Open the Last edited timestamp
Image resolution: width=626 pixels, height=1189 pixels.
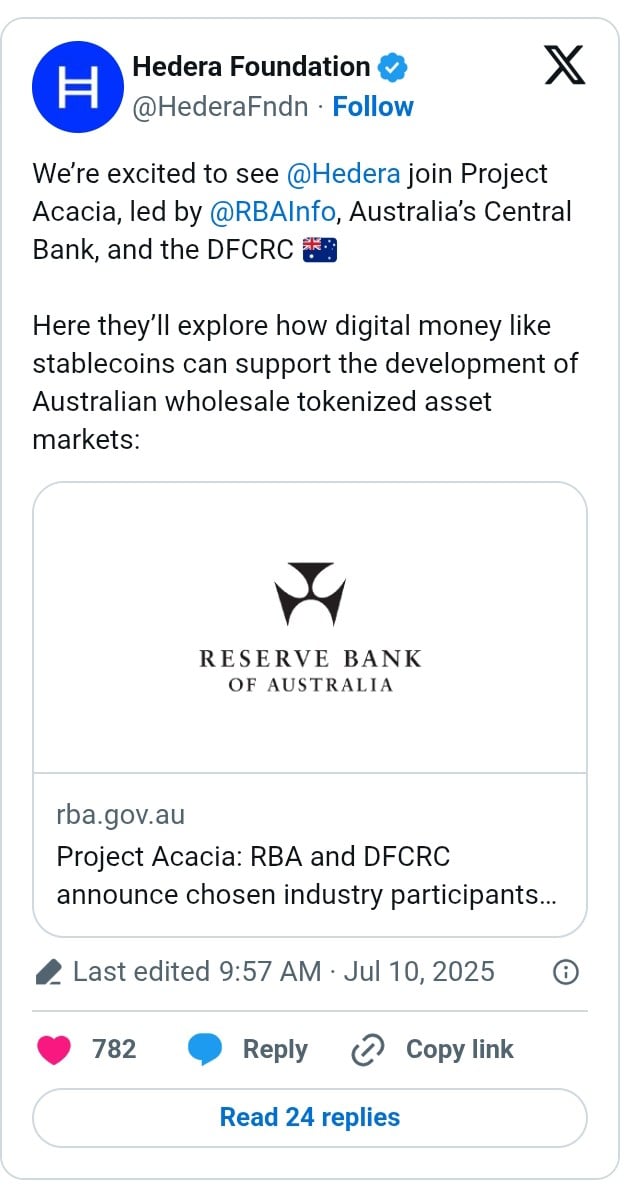(283, 971)
